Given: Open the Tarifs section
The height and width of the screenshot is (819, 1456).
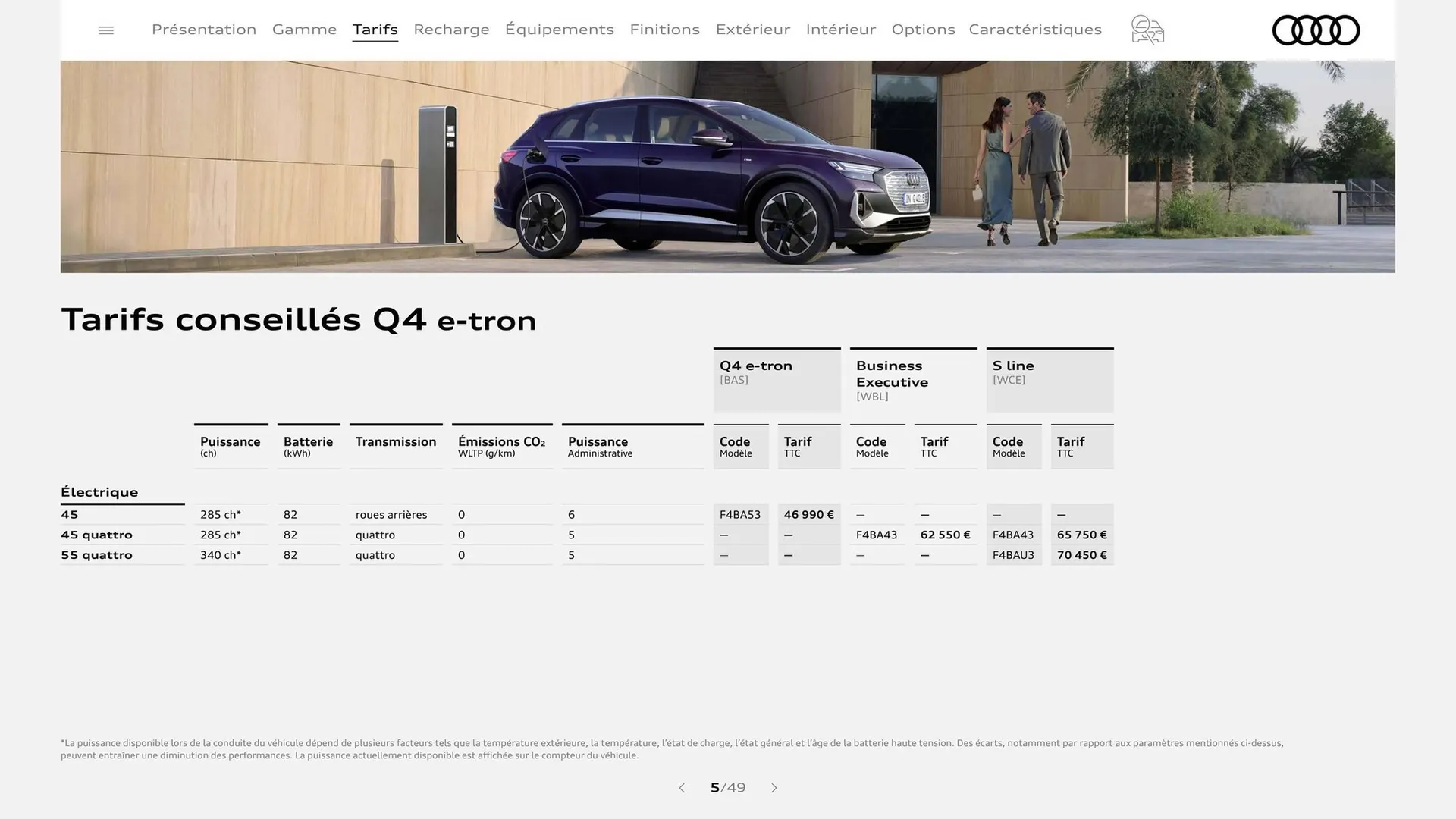Looking at the screenshot, I should point(375,30).
